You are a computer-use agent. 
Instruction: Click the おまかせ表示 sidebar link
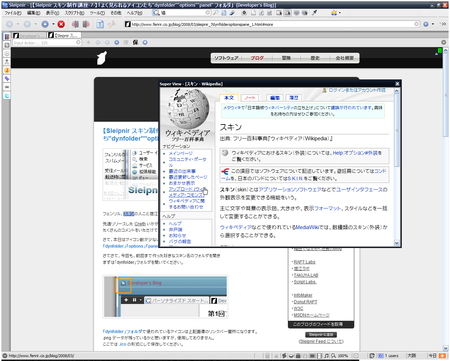[x=182, y=183]
